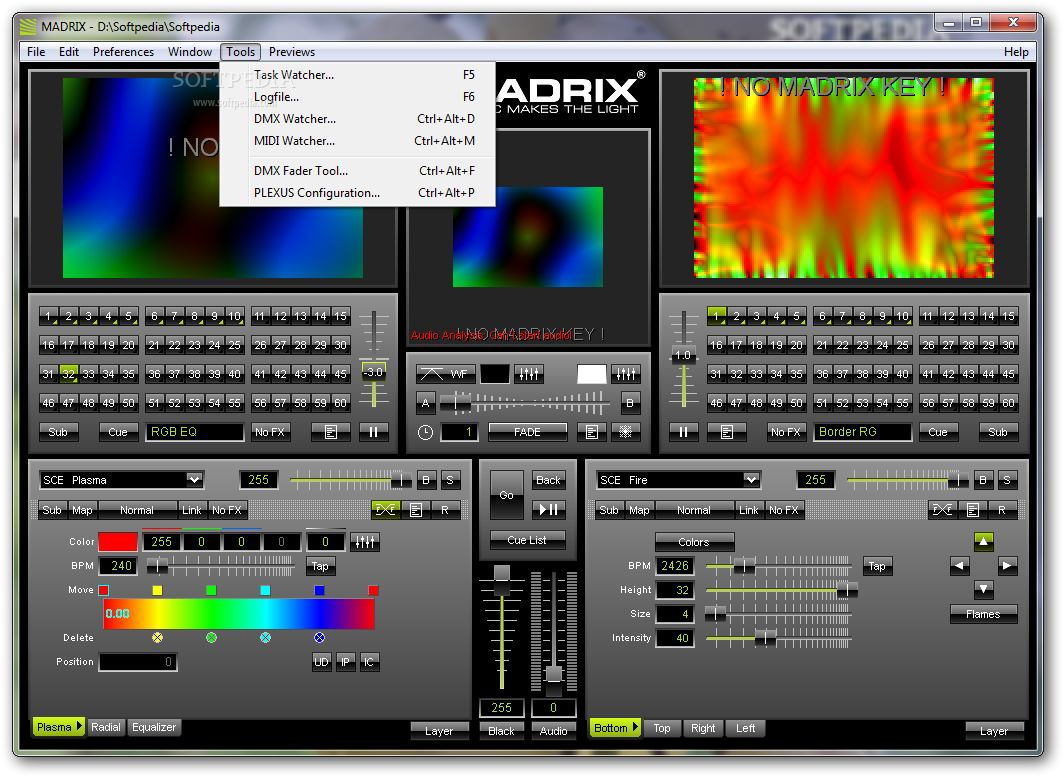
Task: Click the WF crossfade curve icon
Action: click(444, 374)
